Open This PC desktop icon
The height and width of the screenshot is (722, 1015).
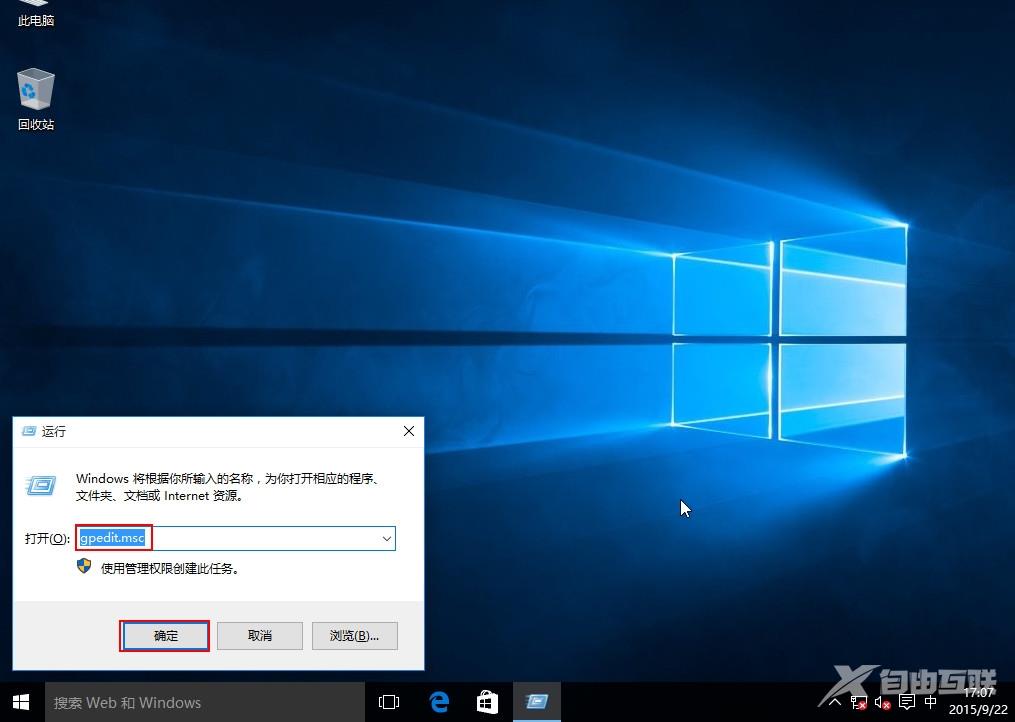pos(36,12)
